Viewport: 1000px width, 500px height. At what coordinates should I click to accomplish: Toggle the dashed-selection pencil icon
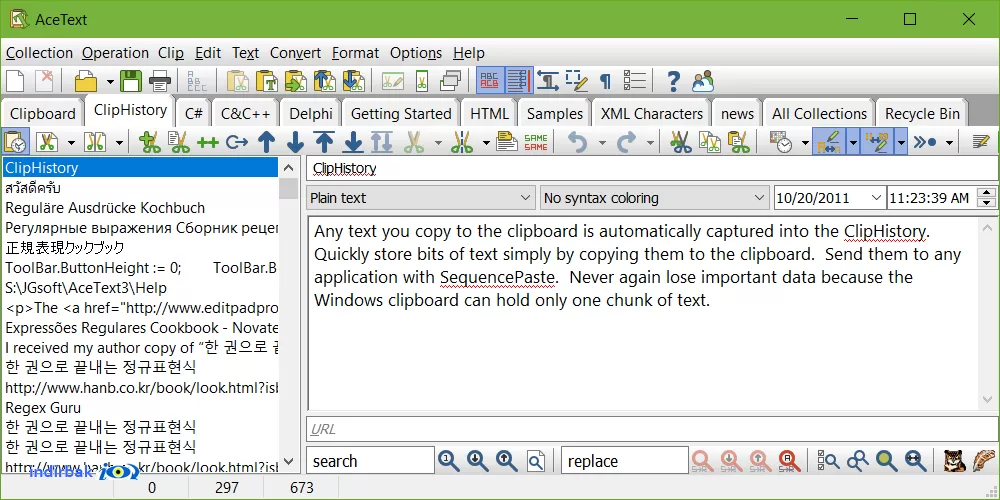pyautogui.click(x=577, y=82)
